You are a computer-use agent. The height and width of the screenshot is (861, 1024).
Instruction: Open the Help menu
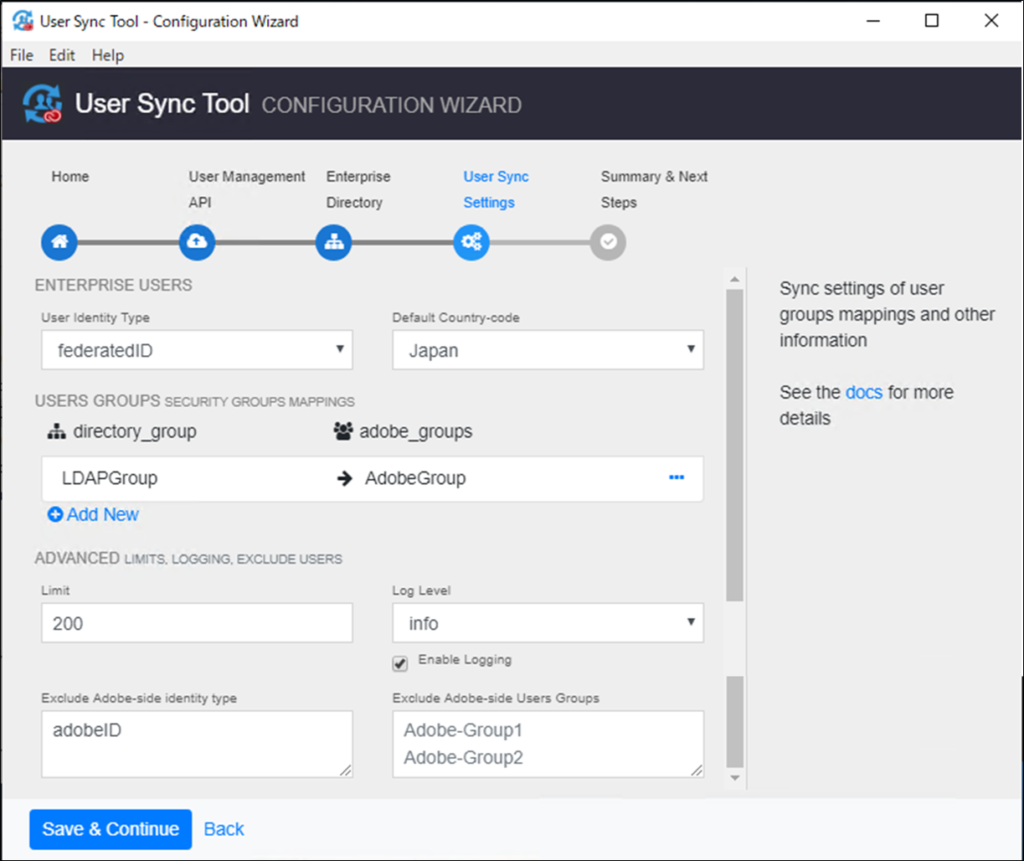(107, 55)
